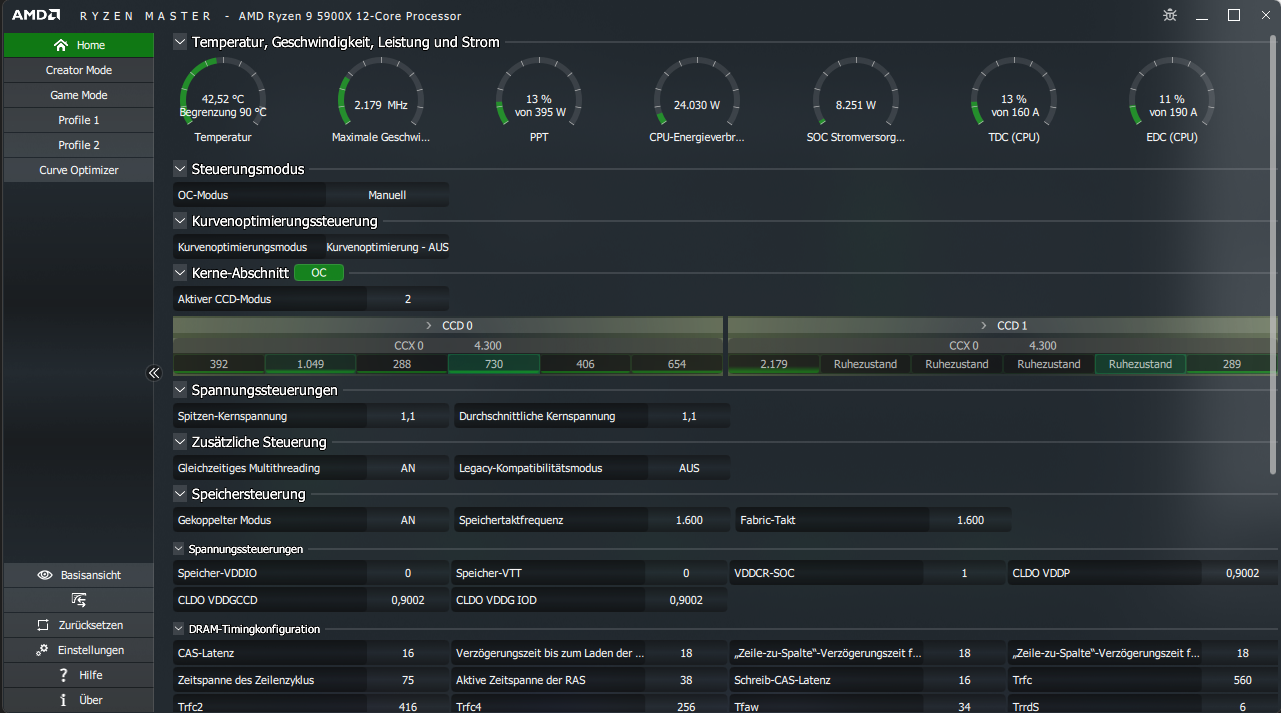This screenshot has height=713, width=1281.
Task: Toggle Gleichzeitiges Multithreading AN value
Action: click(408, 468)
